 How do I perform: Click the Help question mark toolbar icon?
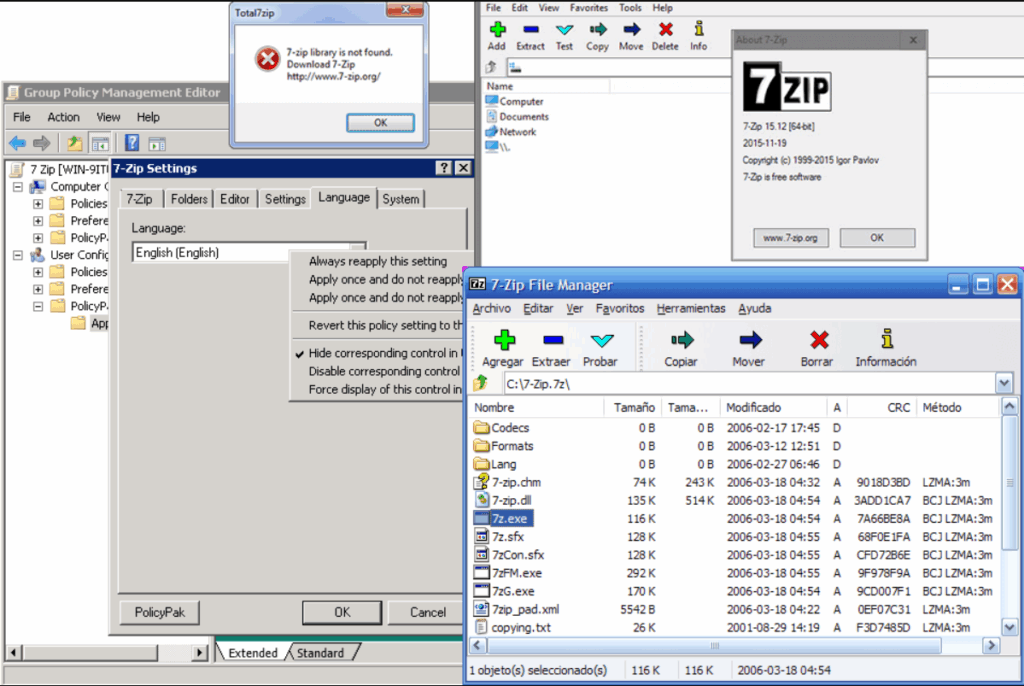point(132,142)
